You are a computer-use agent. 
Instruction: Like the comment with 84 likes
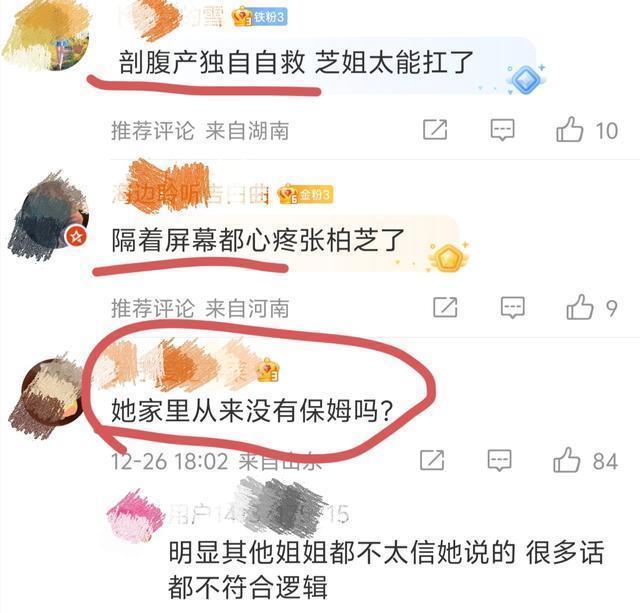click(567, 460)
